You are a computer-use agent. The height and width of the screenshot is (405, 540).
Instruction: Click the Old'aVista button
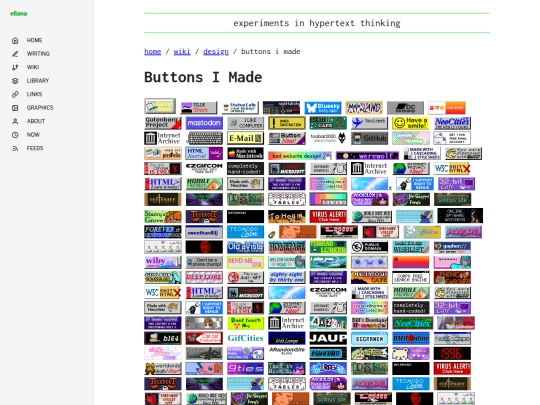[x=246, y=247]
